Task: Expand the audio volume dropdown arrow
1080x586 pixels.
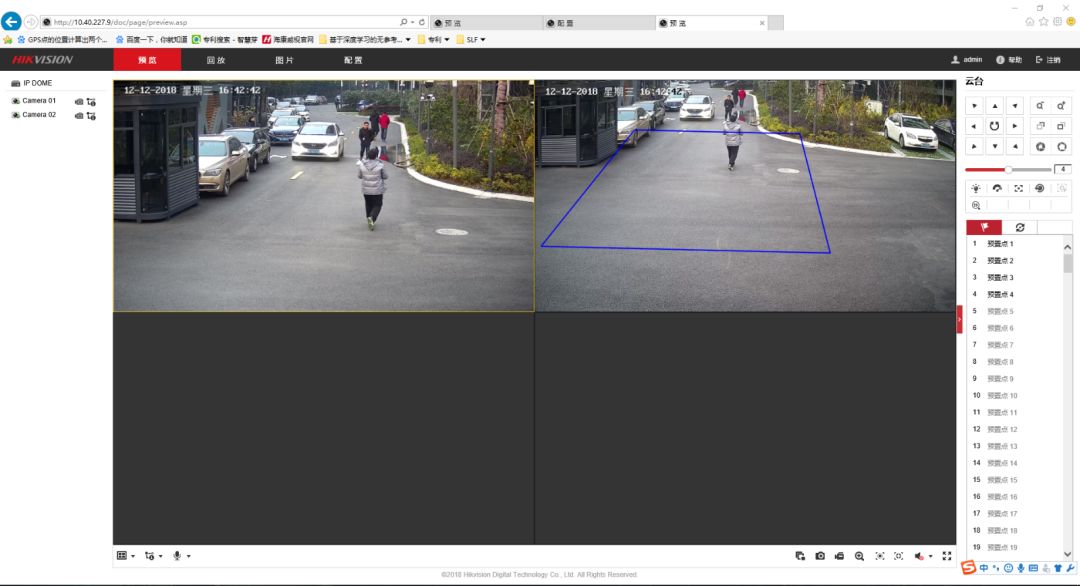Action: point(931,556)
